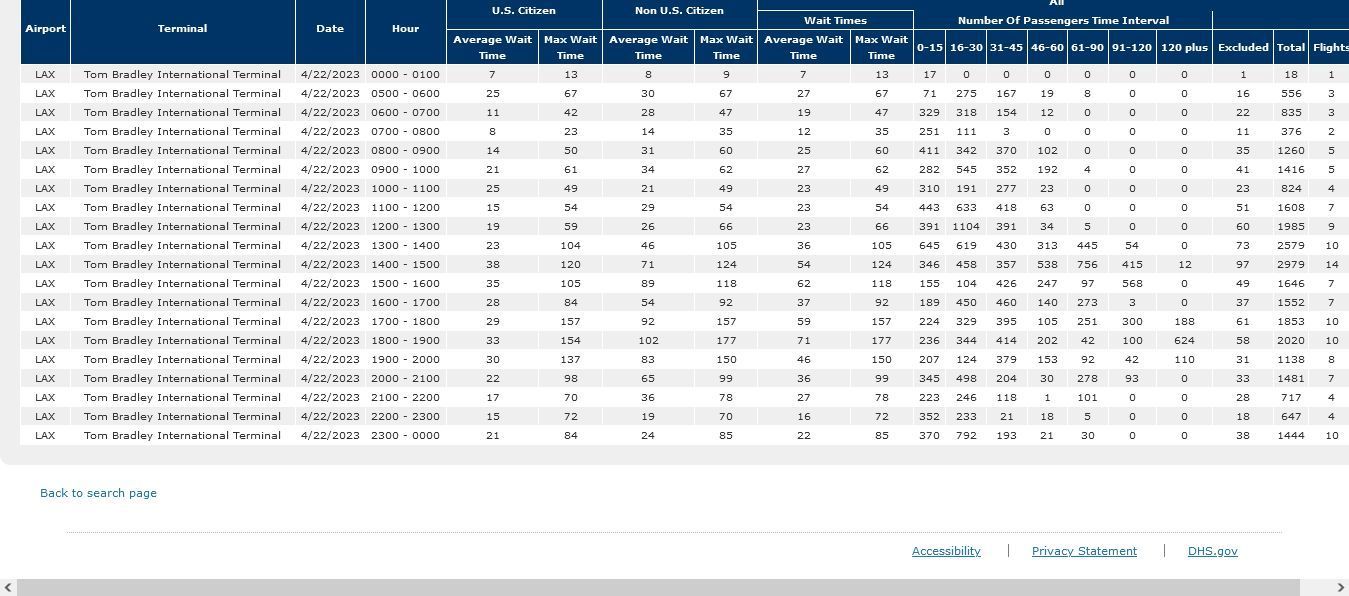Click the Total column header
Screen dimensions: 1349x596
tap(1291, 47)
